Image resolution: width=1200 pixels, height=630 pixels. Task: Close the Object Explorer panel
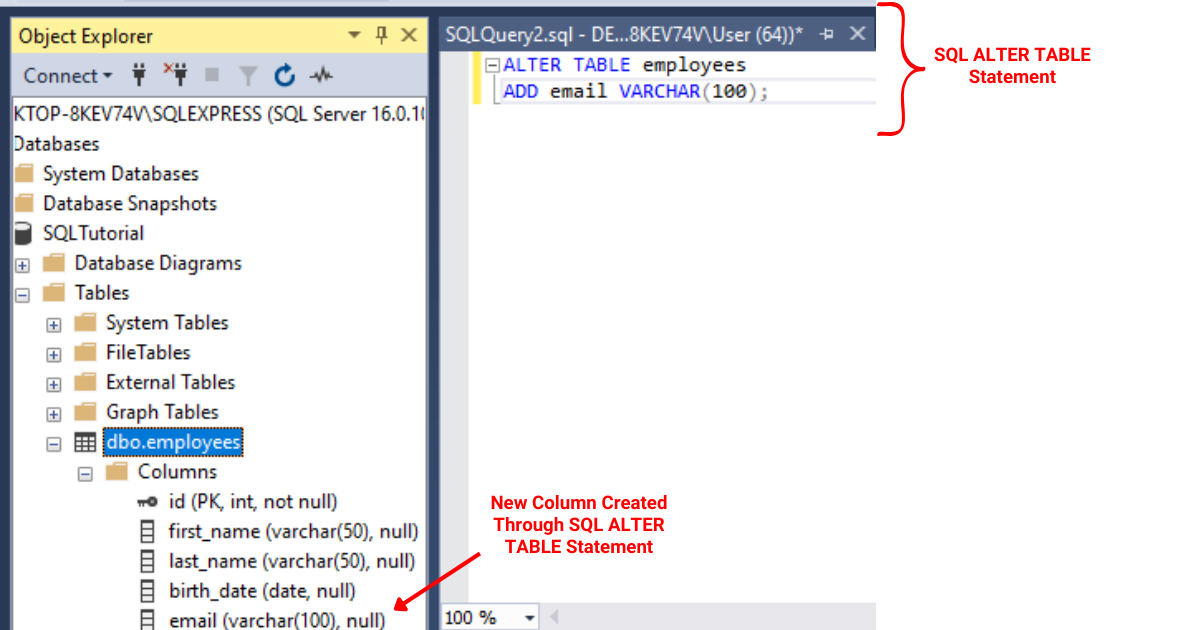408,36
